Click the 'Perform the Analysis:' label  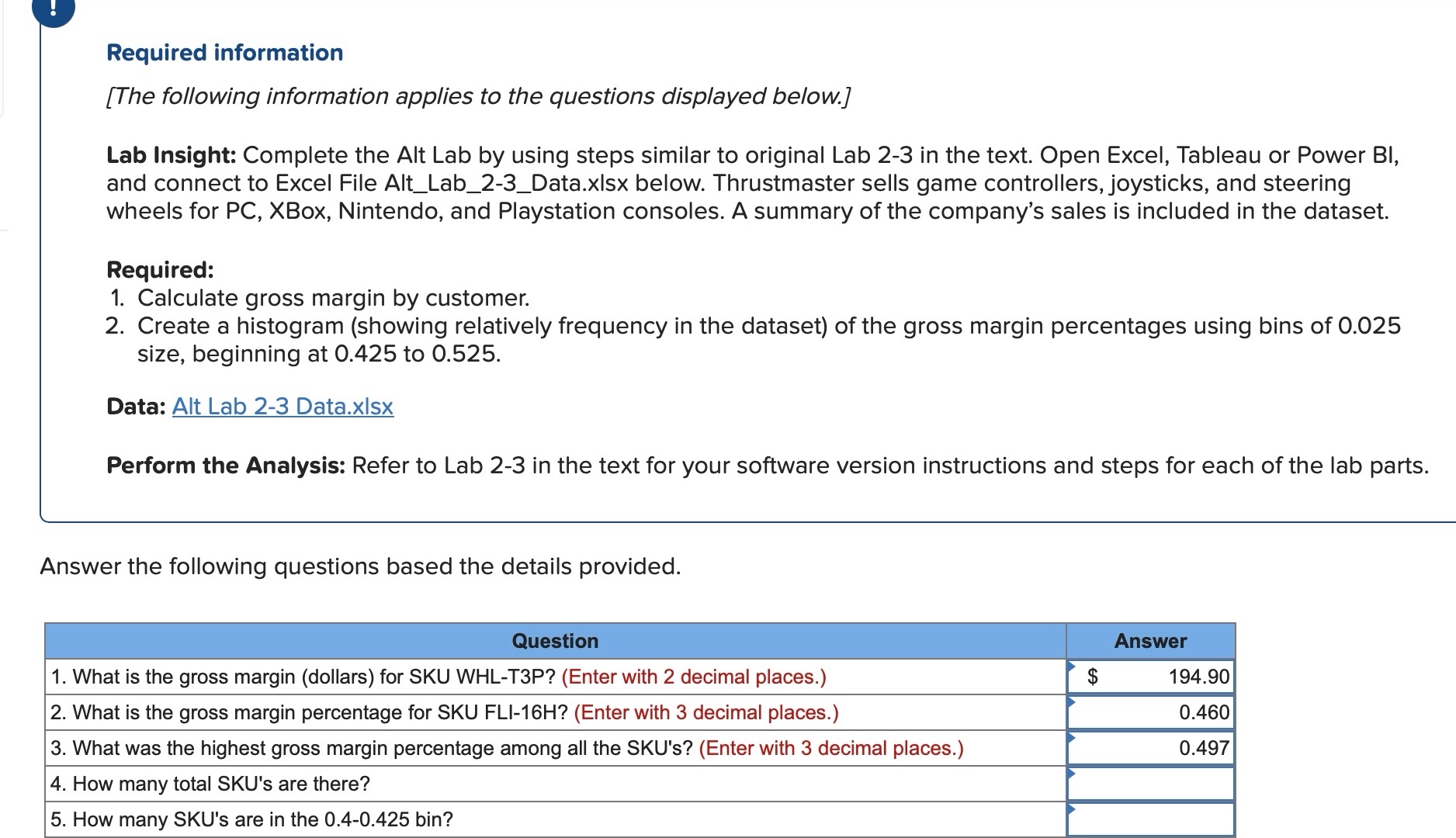[226, 466]
